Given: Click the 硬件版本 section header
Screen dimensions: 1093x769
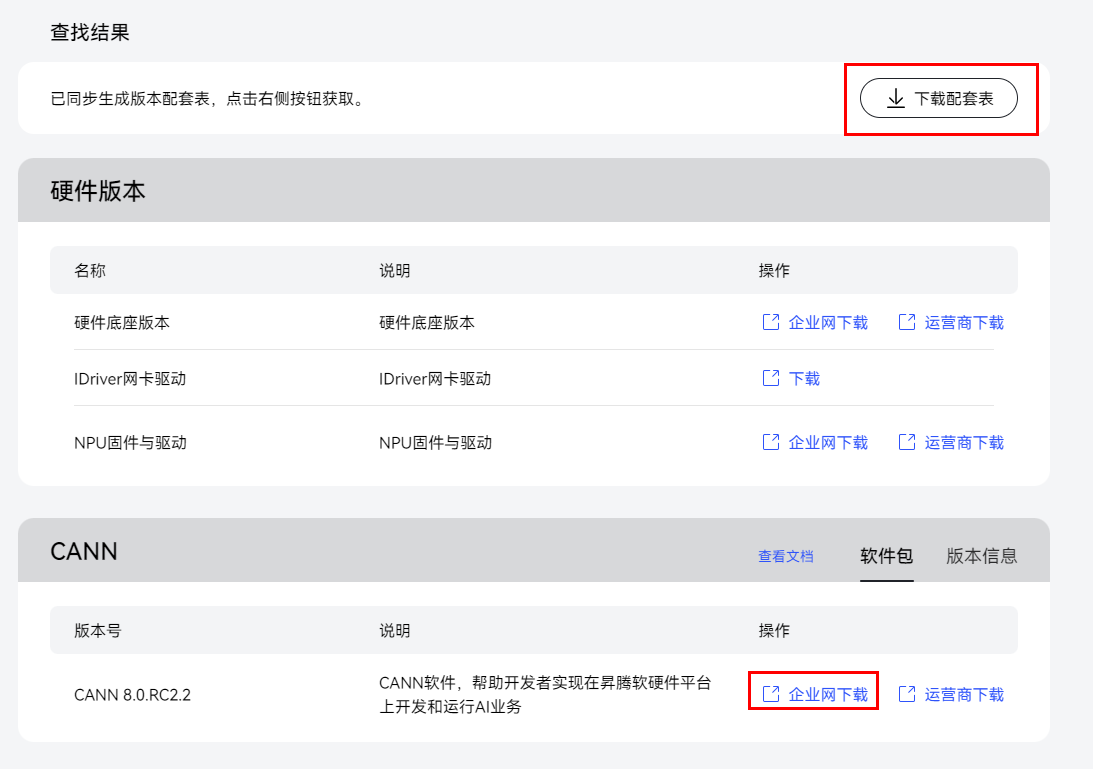Looking at the screenshot, I should 98,191.
